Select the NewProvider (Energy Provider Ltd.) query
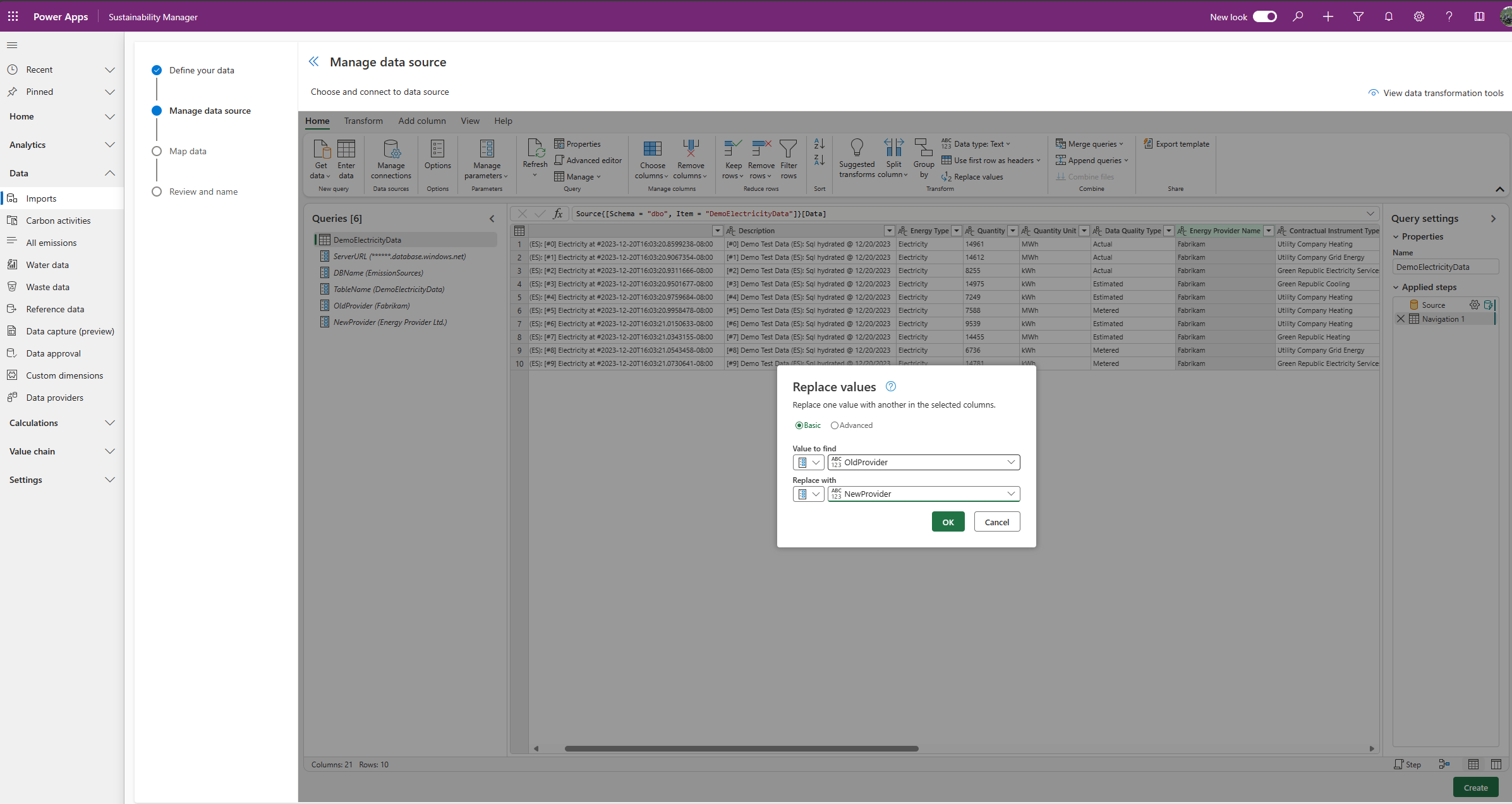Screen dimensions: 1512x804 390,322
